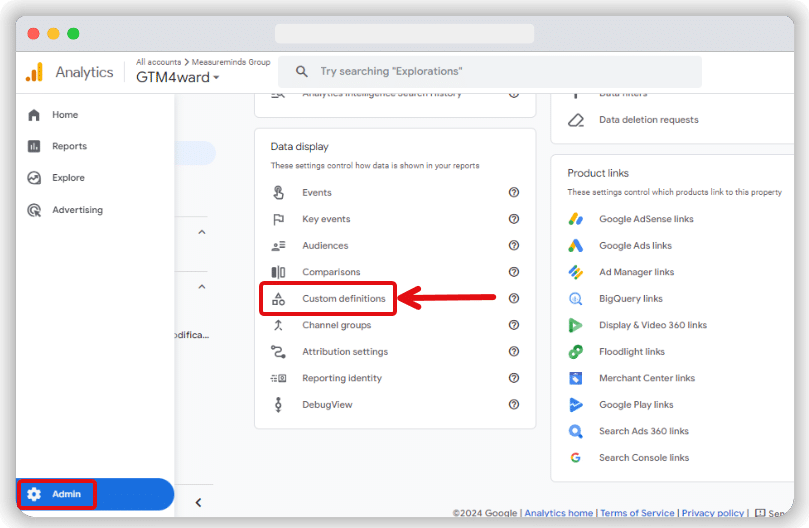
Task: Go to Explore in the sidebar
Action: click(x=68, y=178)
